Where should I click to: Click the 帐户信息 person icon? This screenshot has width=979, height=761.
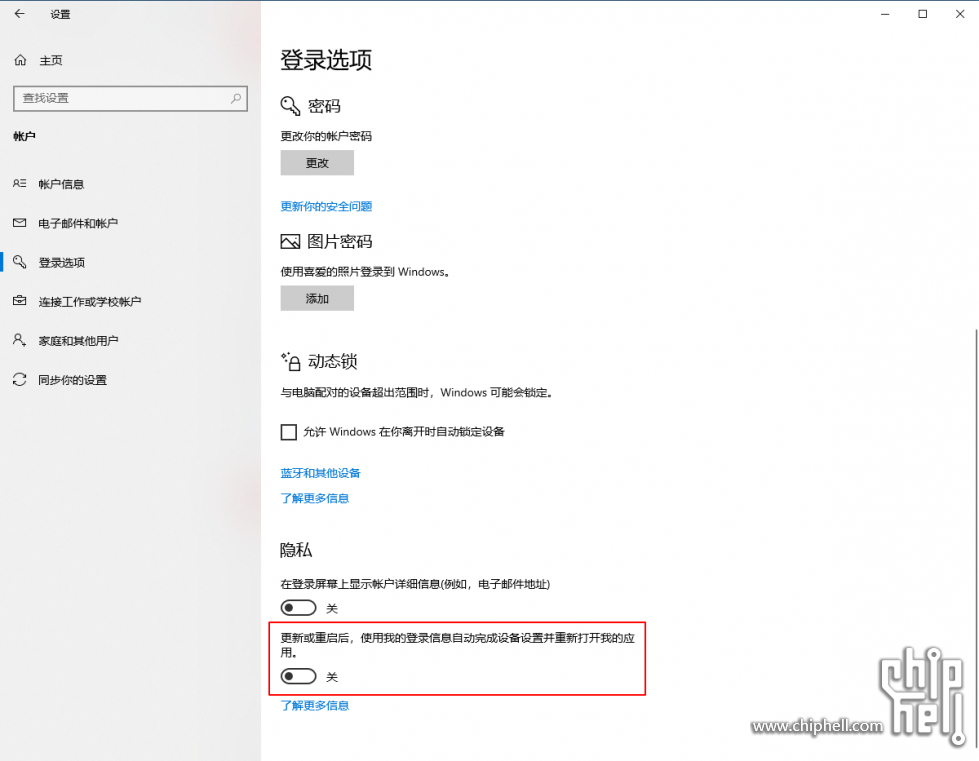[x=19, y=184]
